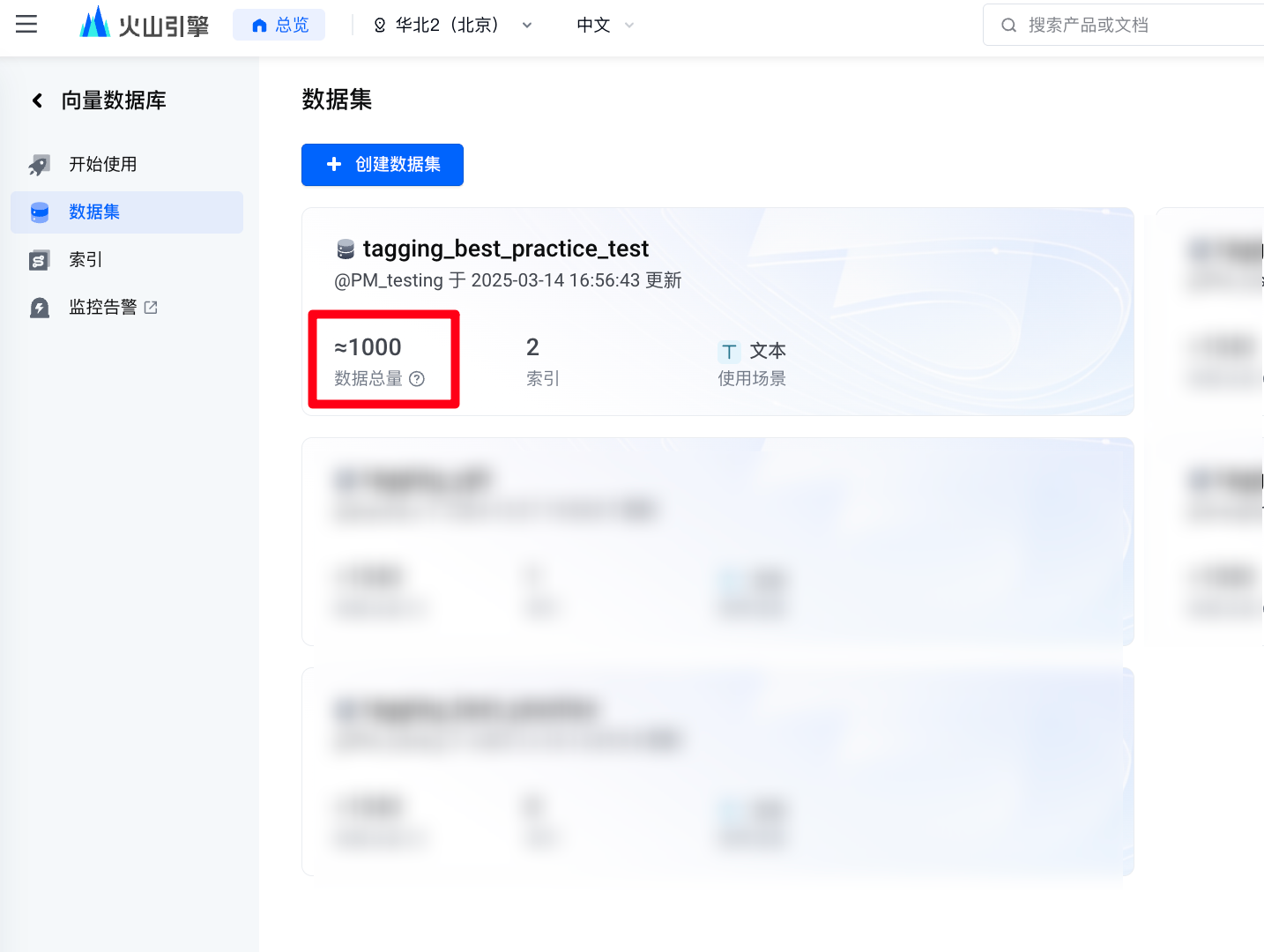The width and height of the screenshot is (1264, 952).
Task: Select 数据集 in the sidebar
Action: 127,212
